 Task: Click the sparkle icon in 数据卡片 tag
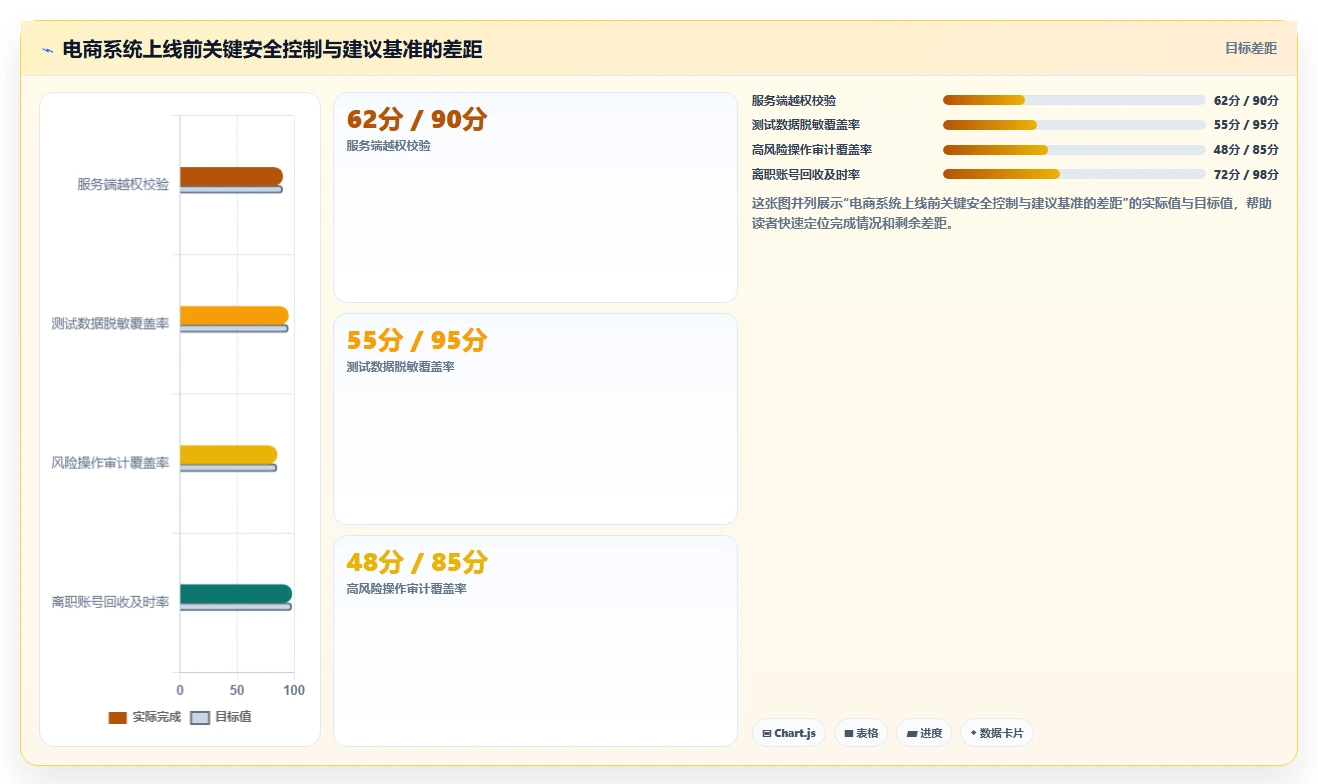click(973, 733)
